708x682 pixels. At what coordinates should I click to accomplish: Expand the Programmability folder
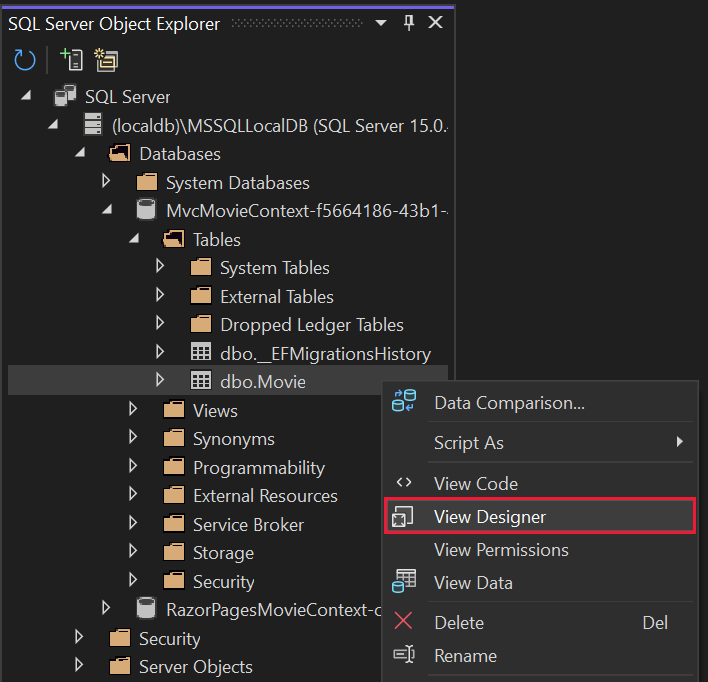click(x=133, y=467)
